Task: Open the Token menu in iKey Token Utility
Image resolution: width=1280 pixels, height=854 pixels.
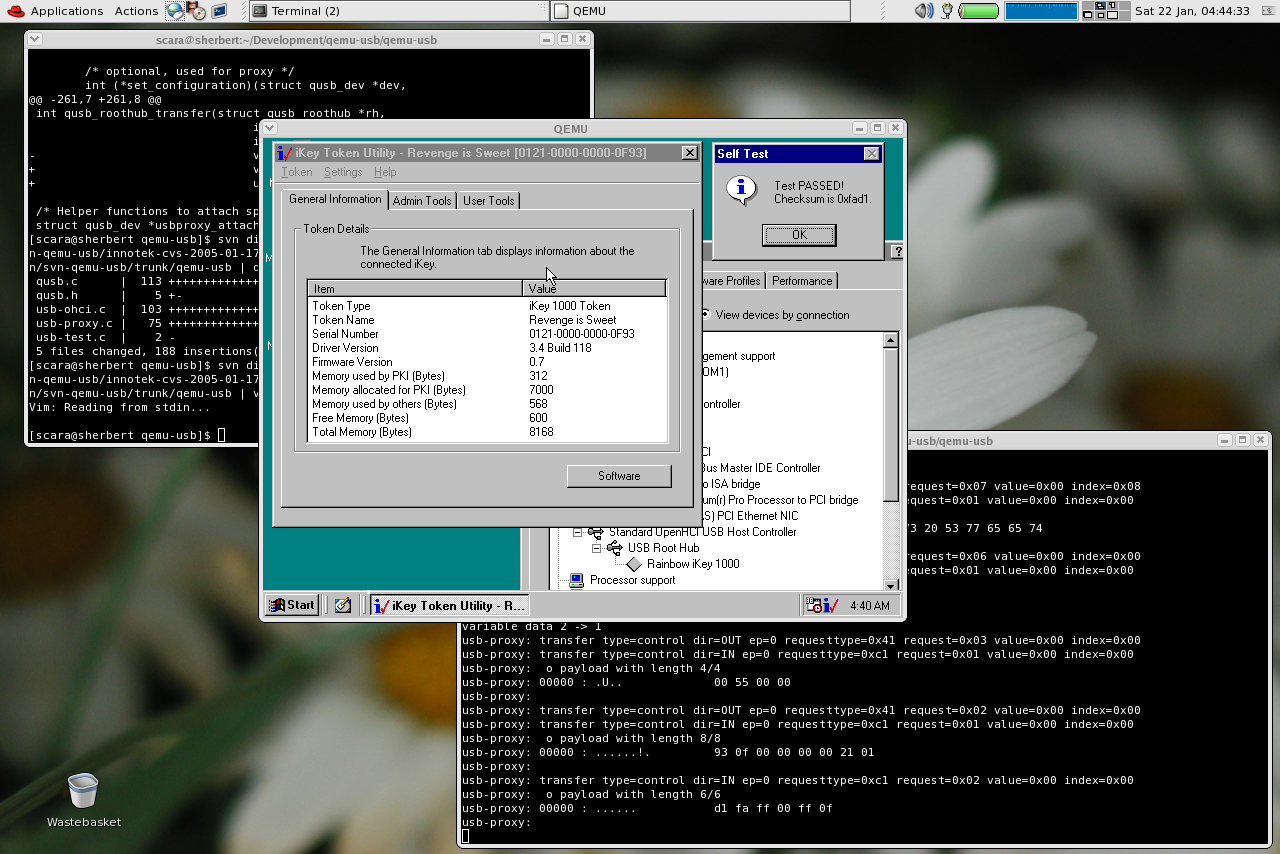Action: tap(297, 172)
